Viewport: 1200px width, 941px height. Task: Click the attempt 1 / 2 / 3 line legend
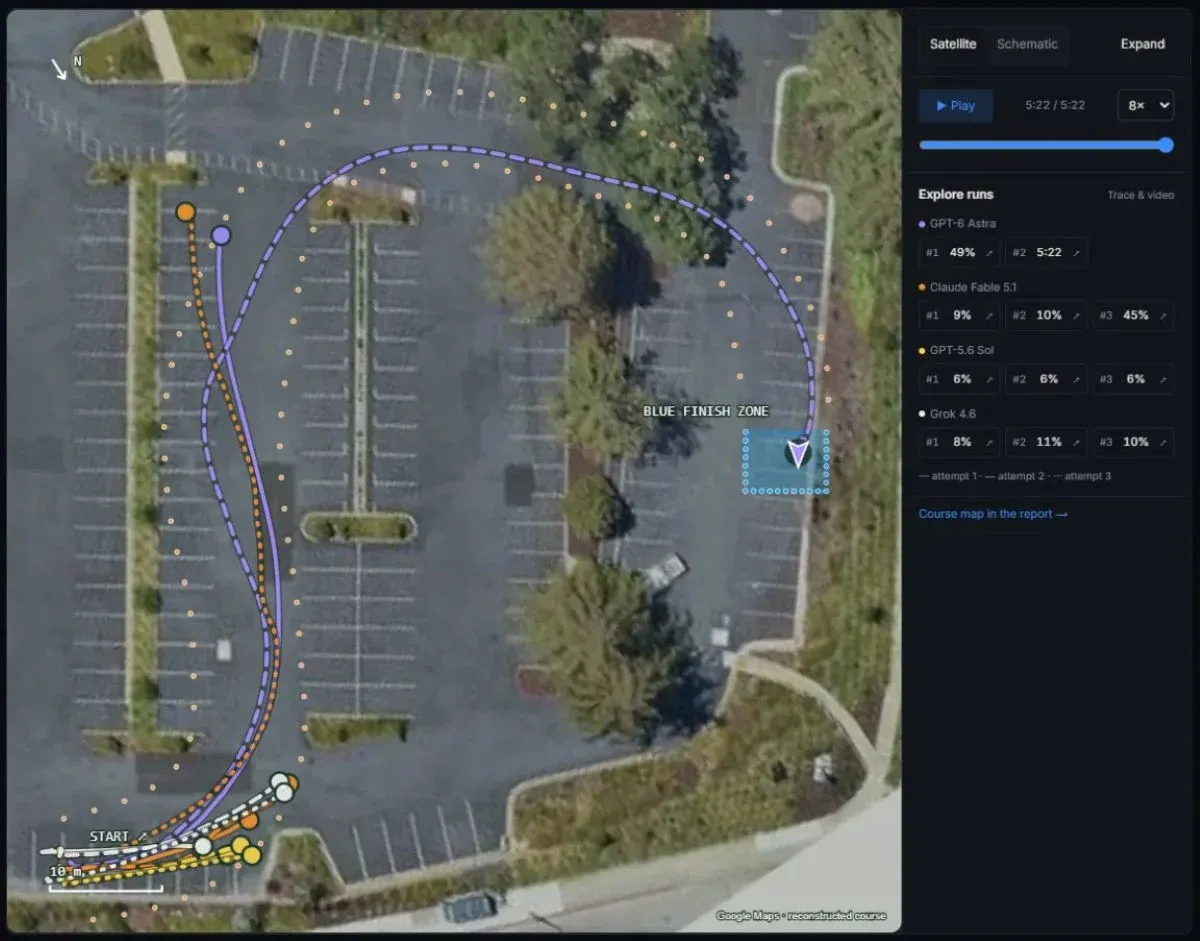1015,476
